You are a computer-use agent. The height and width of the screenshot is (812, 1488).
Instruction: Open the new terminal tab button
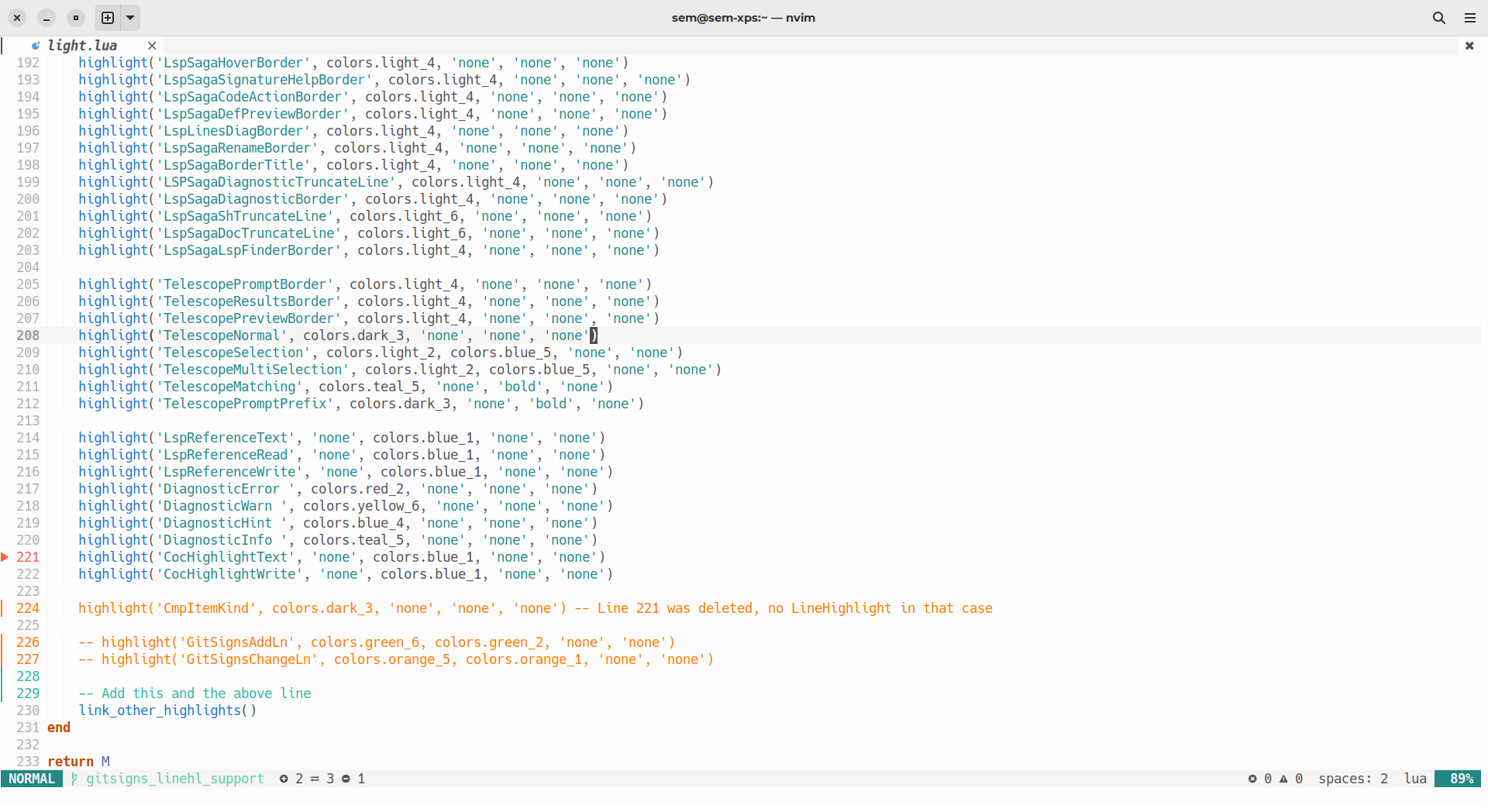click(108, 17)
